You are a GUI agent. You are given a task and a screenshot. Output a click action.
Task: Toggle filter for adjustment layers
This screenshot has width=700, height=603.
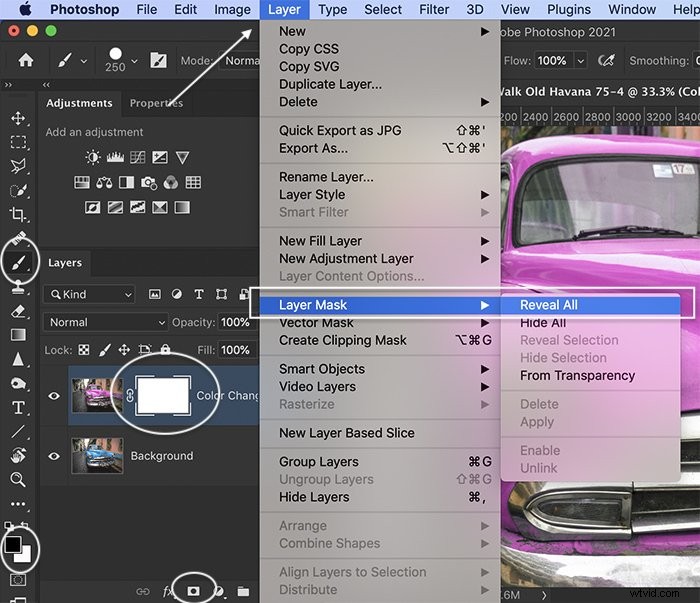point(177,294)
